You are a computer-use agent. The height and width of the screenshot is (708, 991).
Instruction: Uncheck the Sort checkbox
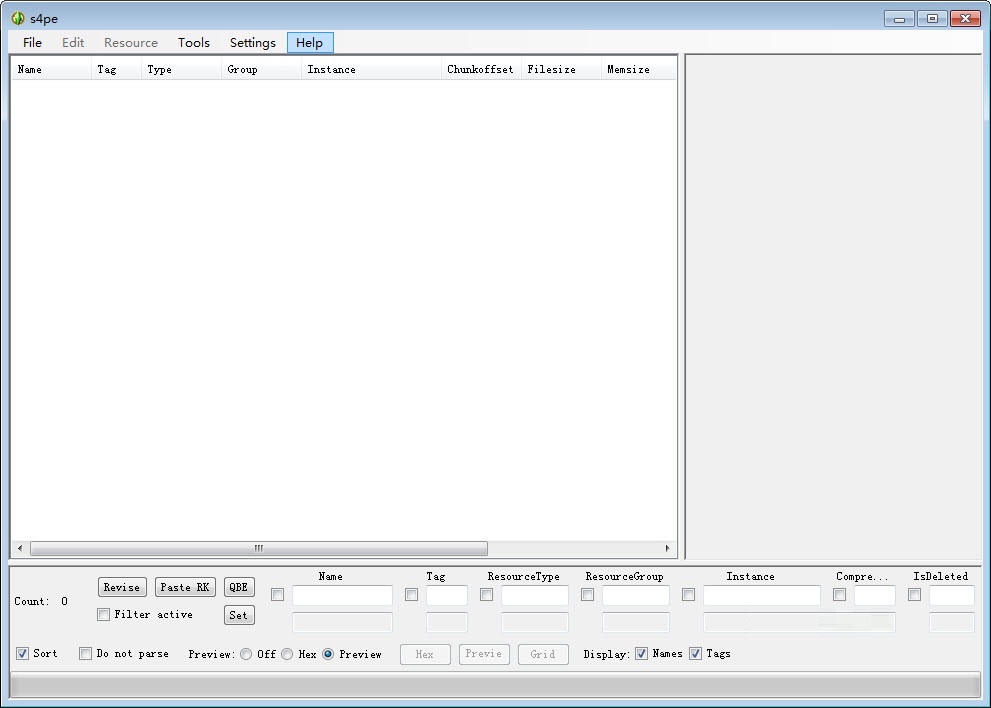23,654
